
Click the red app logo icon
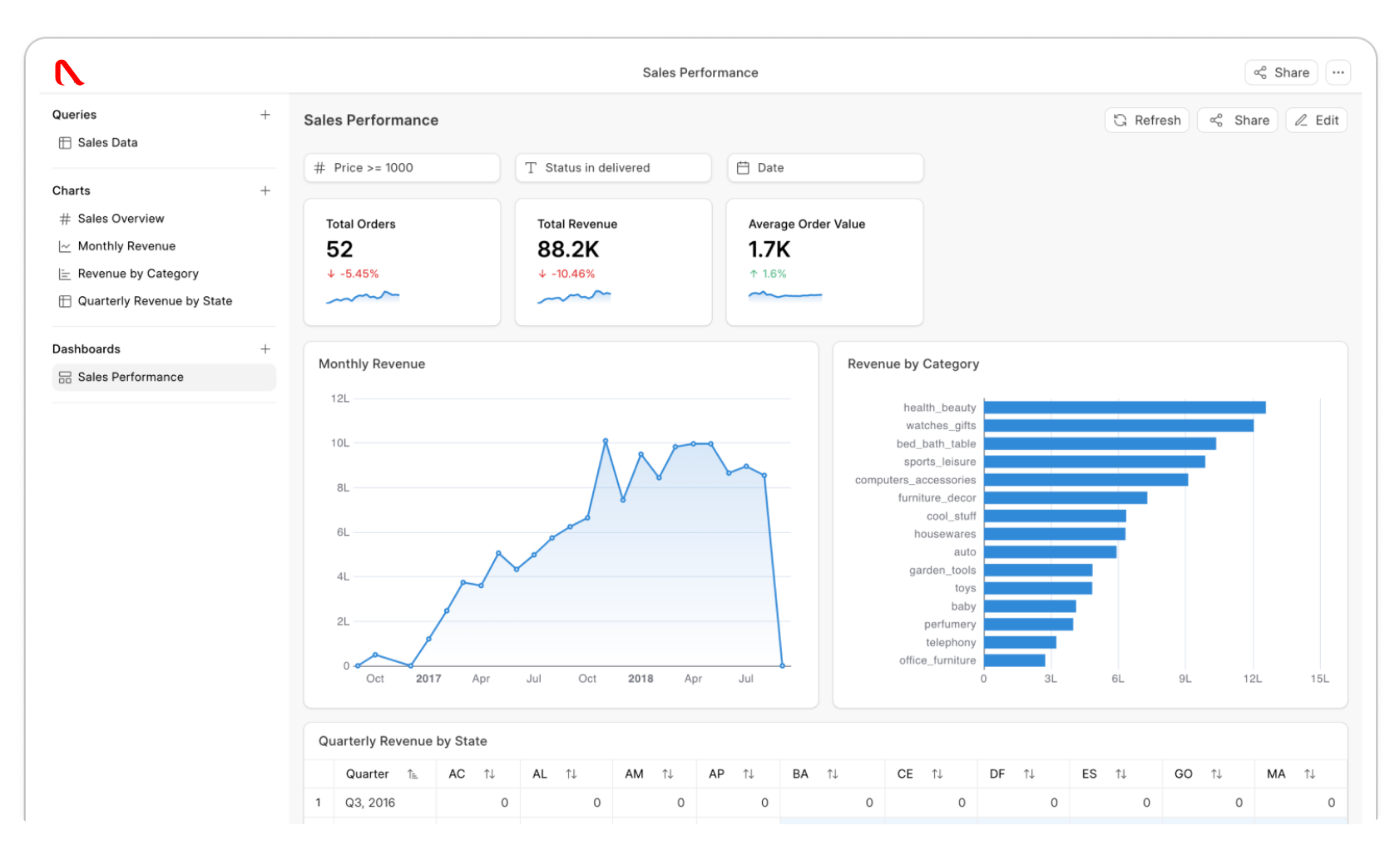69,73
